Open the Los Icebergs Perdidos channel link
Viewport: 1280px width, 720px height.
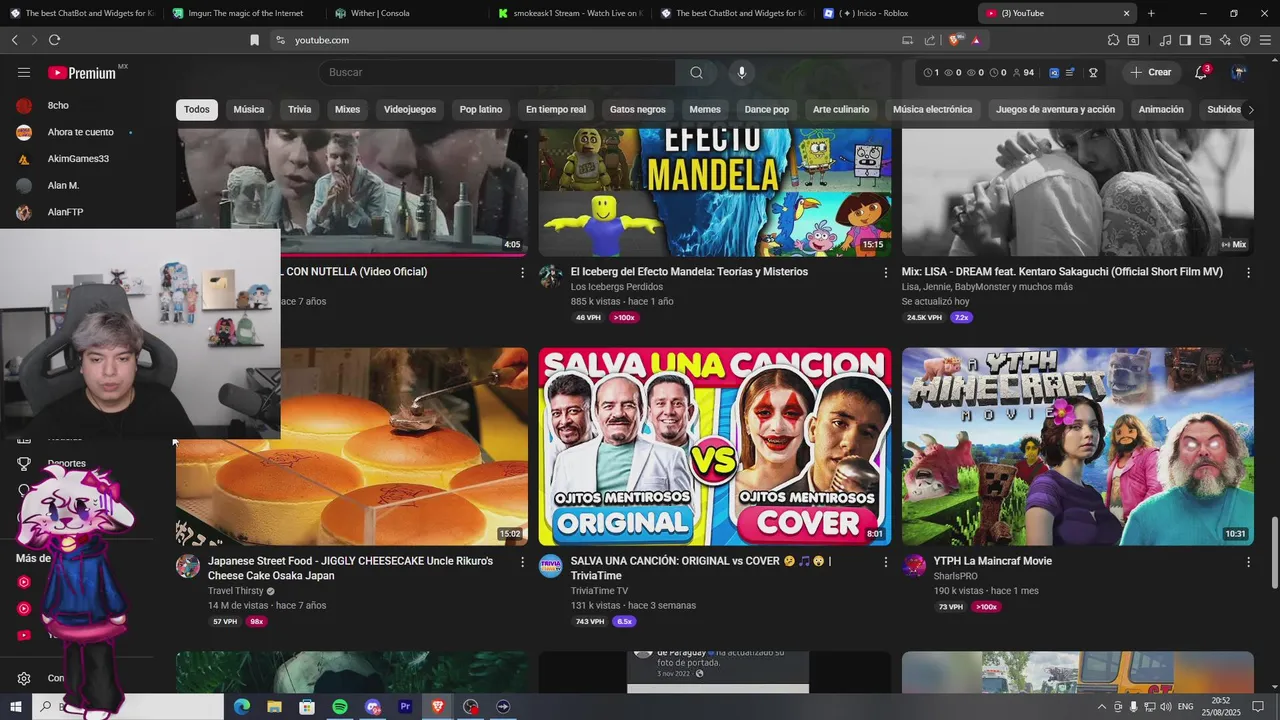coord(617,287)
